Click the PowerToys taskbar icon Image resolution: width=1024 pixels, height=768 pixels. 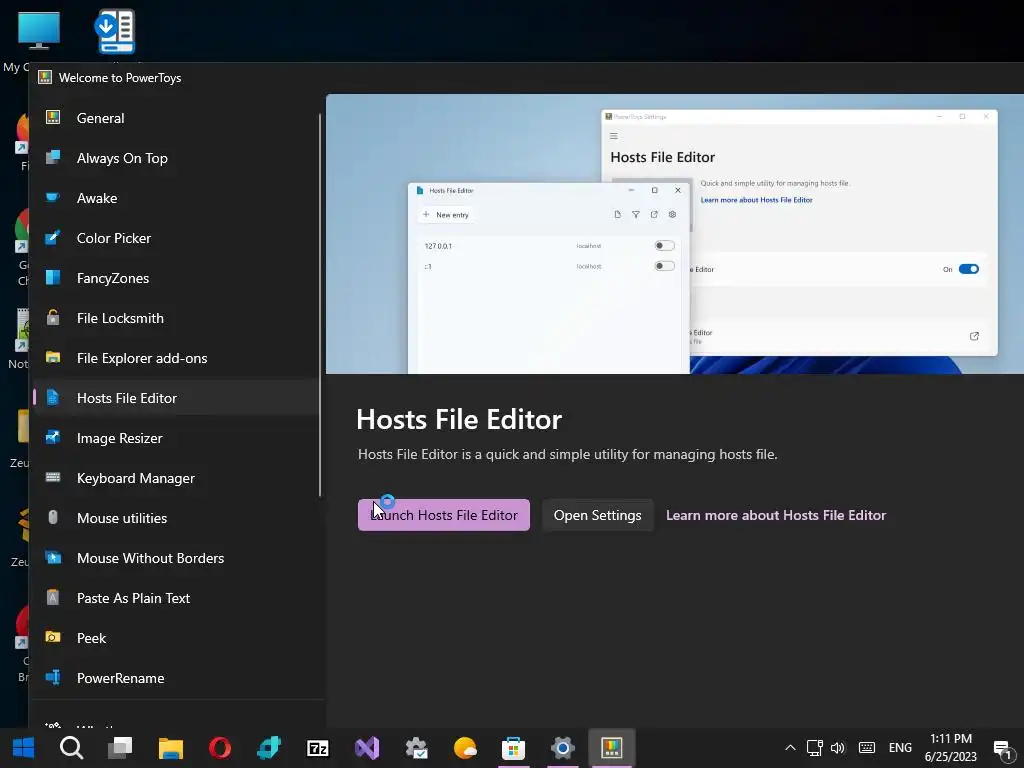click(x=611, y=748)
